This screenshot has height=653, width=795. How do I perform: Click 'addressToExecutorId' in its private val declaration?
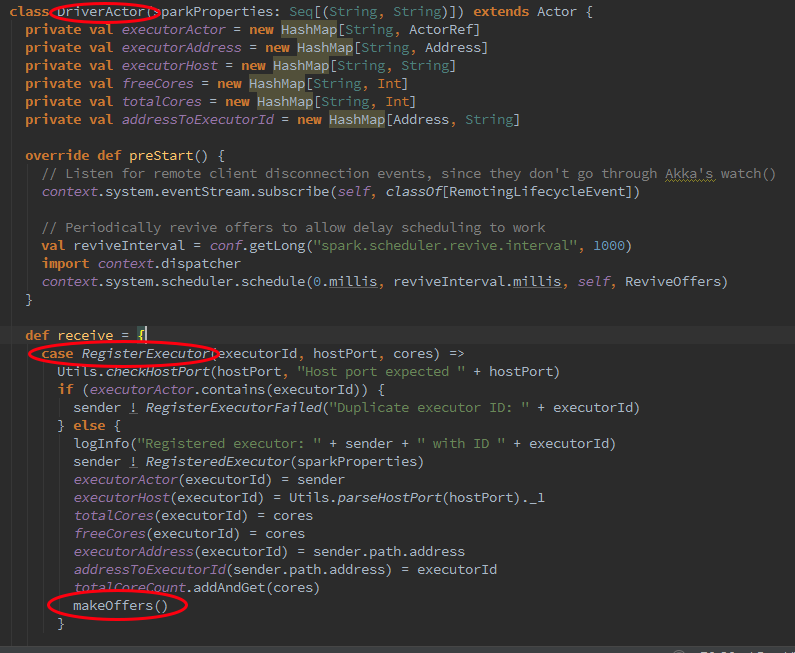coord(198,120)
